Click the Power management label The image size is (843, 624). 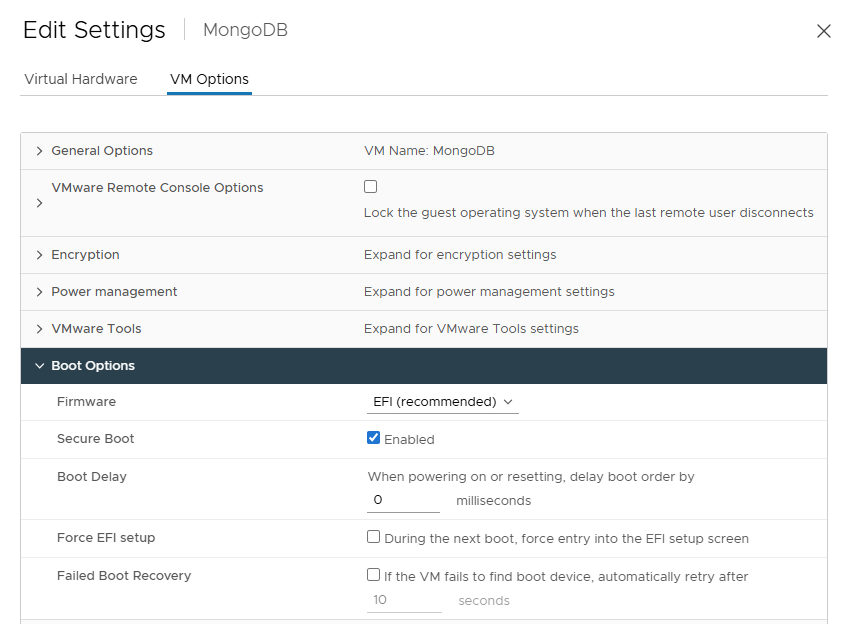click(115, 292)
